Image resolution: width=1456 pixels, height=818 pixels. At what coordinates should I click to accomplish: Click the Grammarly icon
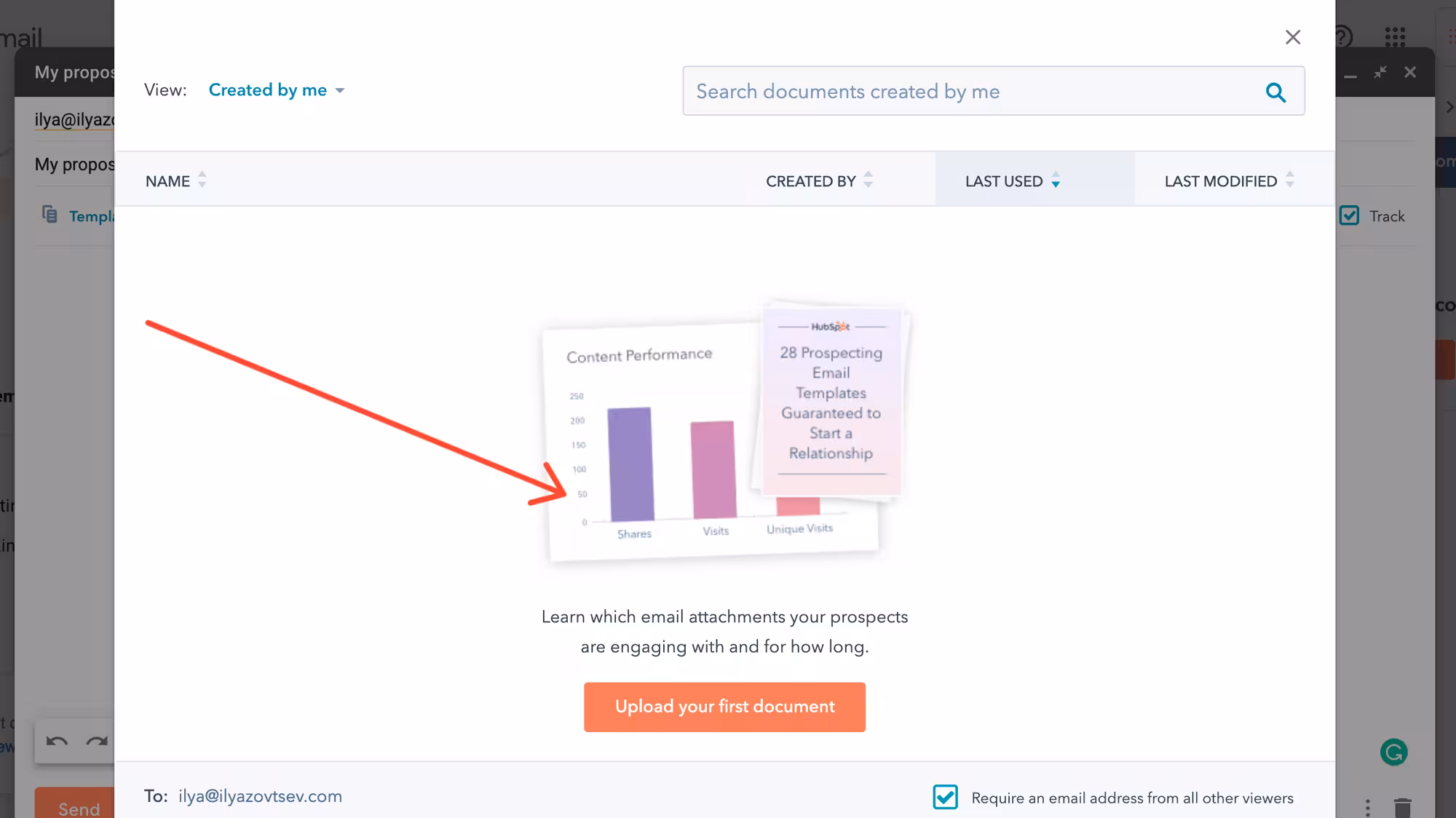pos(1393,752)
